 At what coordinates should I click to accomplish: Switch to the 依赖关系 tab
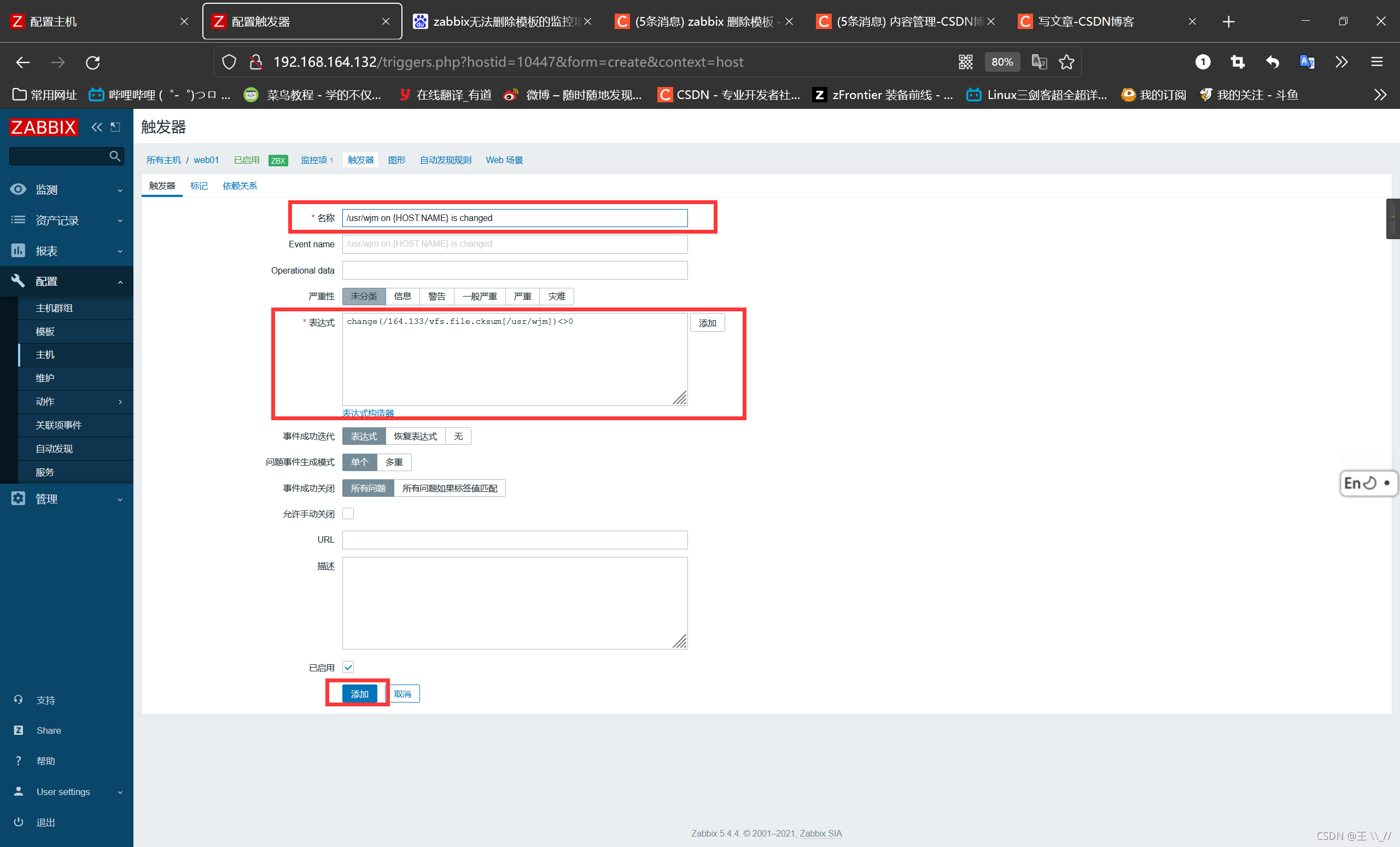pyautogui.click(x=239, y=186)
